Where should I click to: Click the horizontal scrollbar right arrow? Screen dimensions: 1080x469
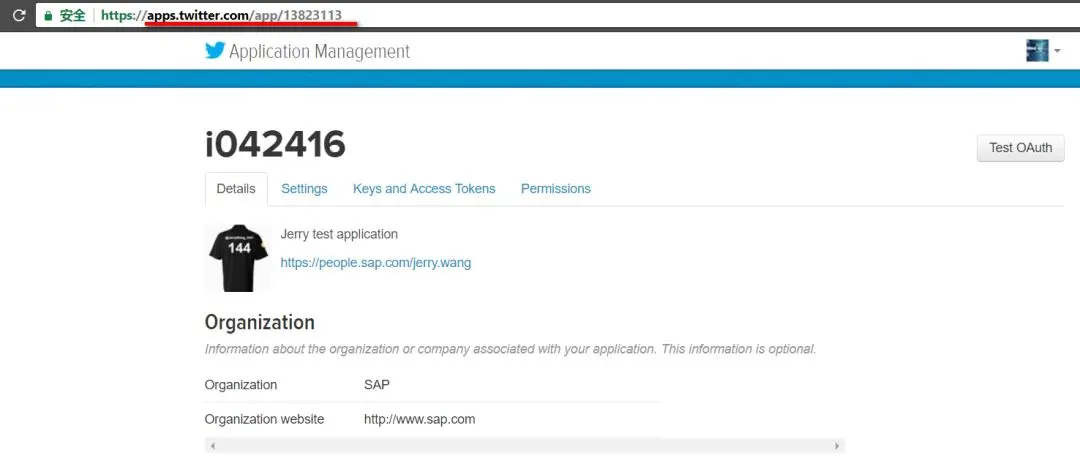(837, 446)
